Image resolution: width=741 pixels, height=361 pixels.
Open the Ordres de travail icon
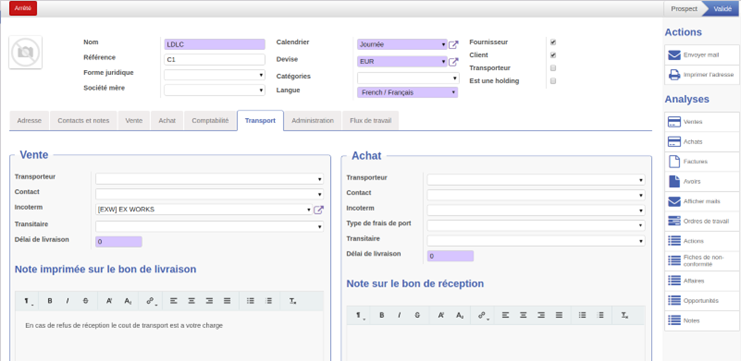click(674, 221)
